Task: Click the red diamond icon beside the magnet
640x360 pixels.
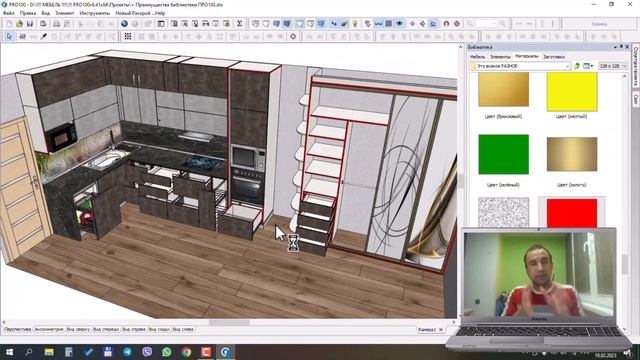Action: pos(457,24)
